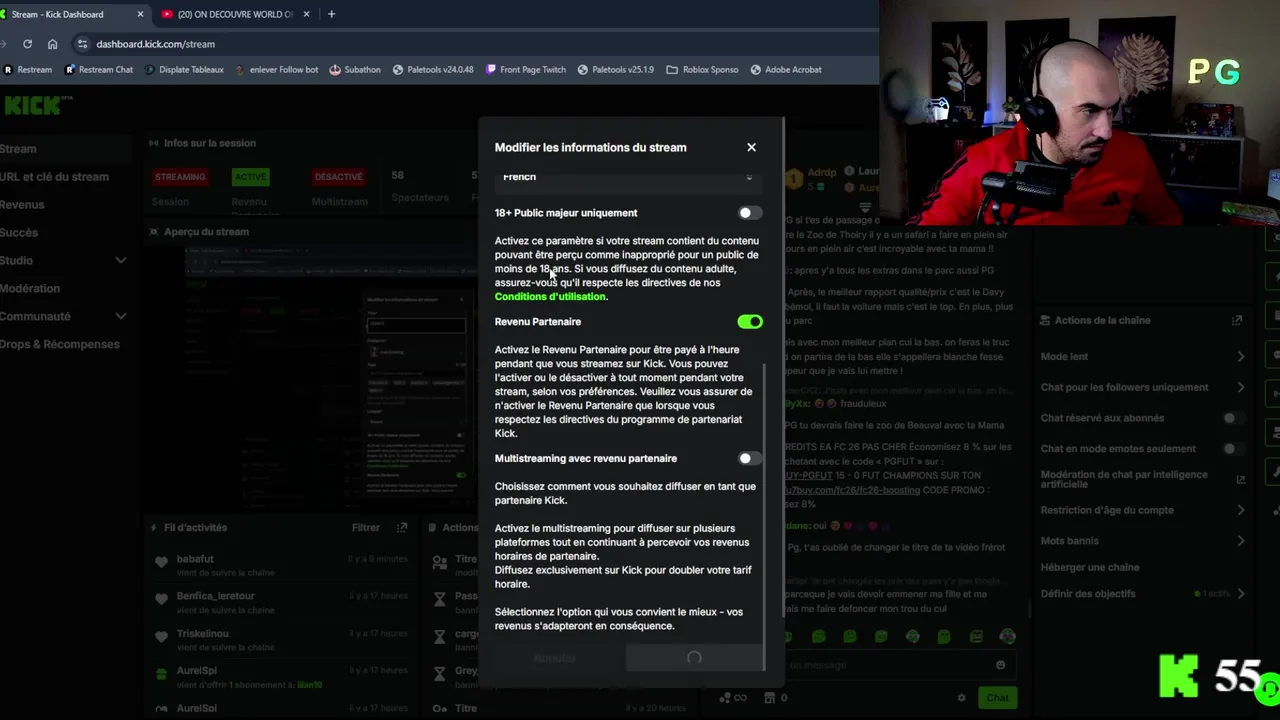Open Modération in the sidebar
1280x720 pixels.
click(30, 289)
